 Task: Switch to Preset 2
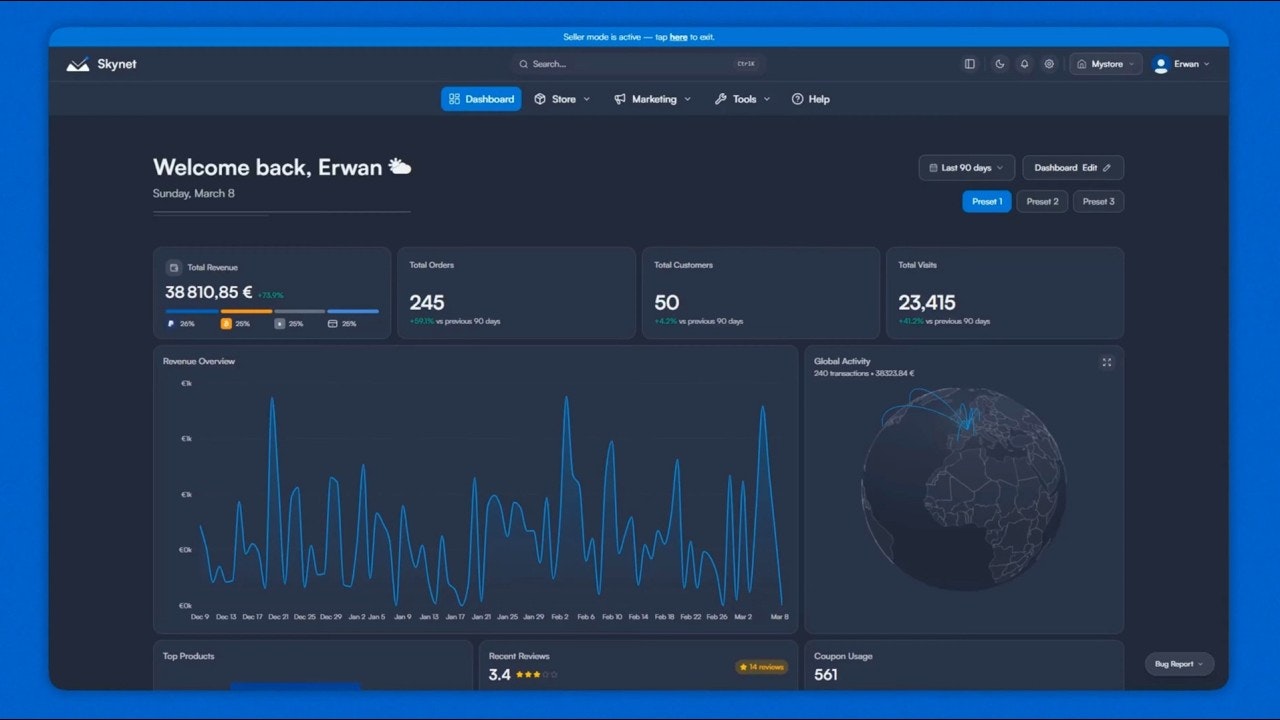point(1042,201)
